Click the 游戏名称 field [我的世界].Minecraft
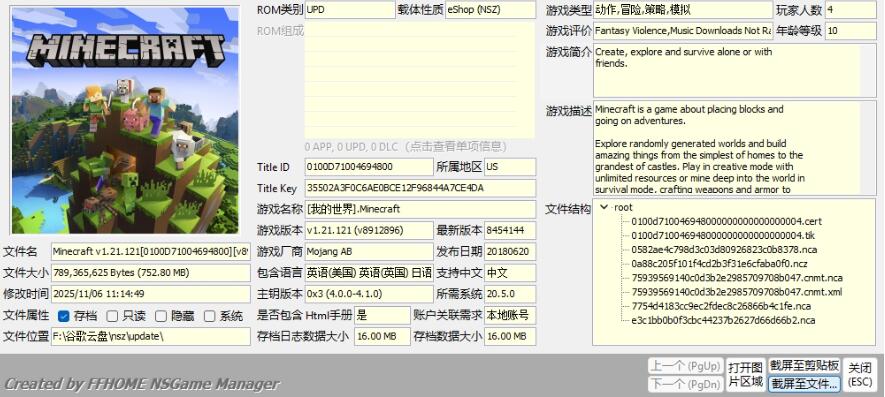Screen dimensions: 885x397 pos(420,209)
